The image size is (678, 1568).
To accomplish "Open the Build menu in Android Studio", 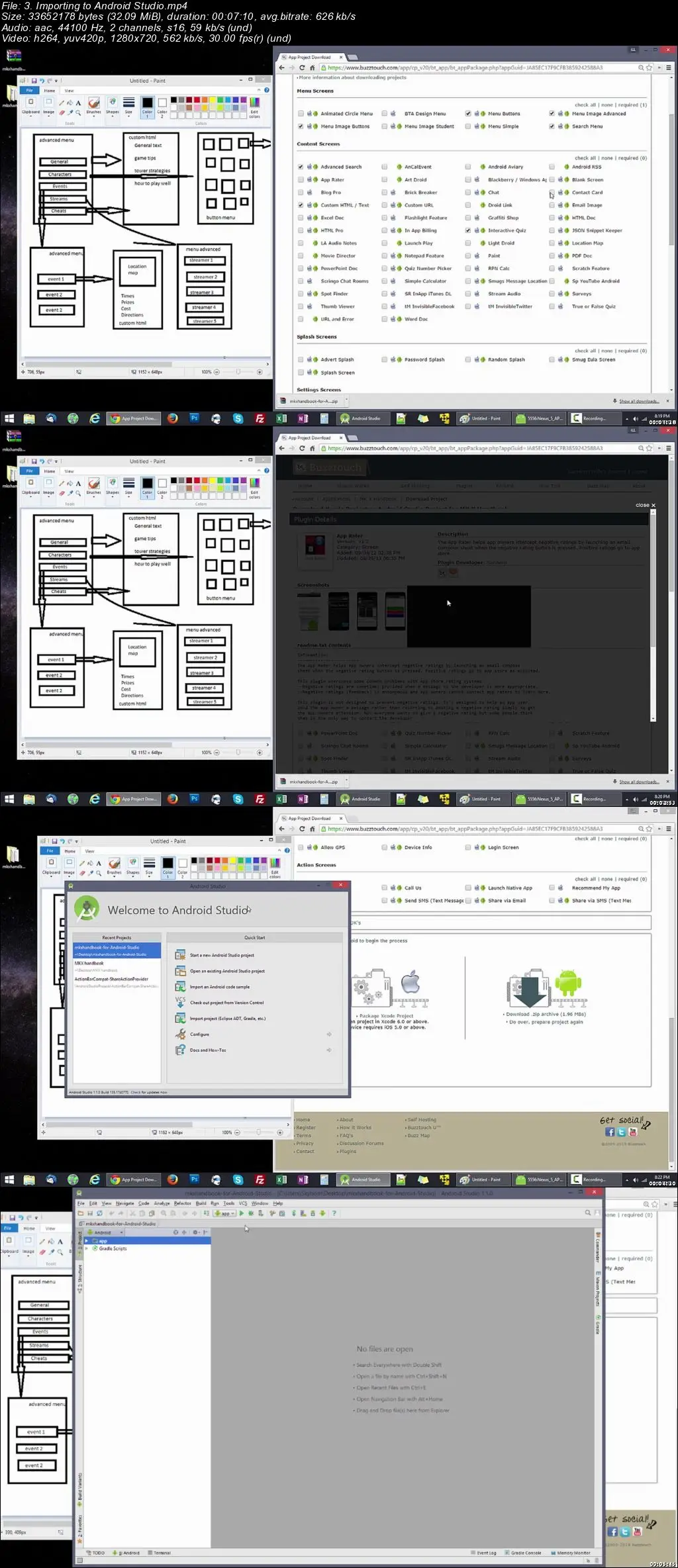I will 201,1203.
